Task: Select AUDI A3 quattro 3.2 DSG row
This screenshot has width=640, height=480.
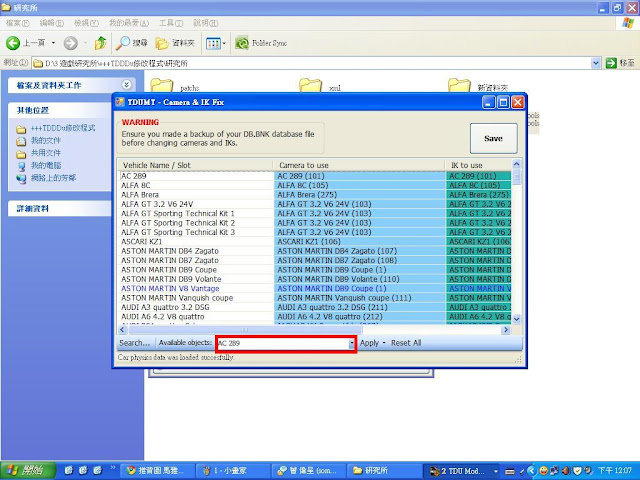Action: [x=197, y=307]
